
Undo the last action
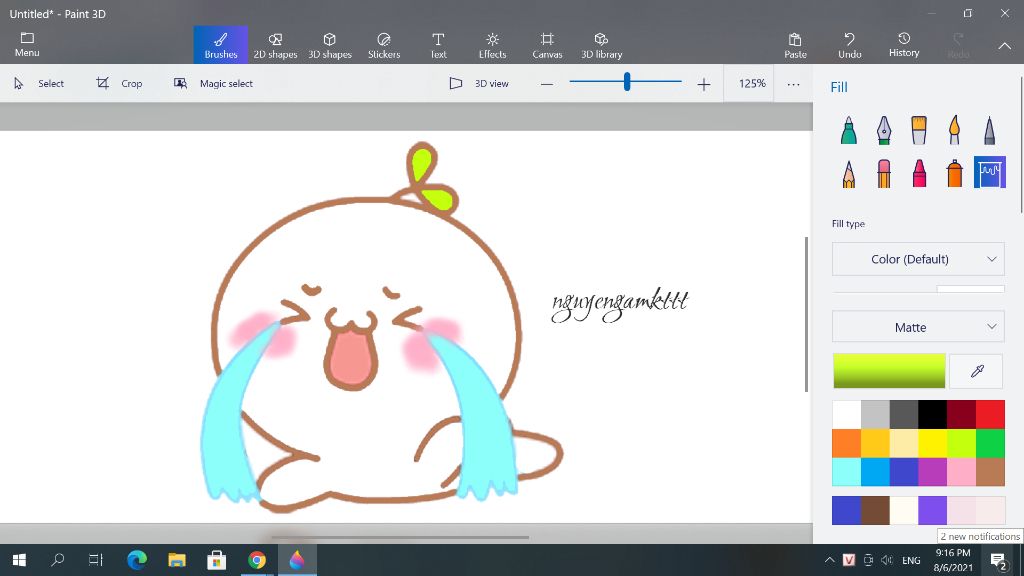849,45
